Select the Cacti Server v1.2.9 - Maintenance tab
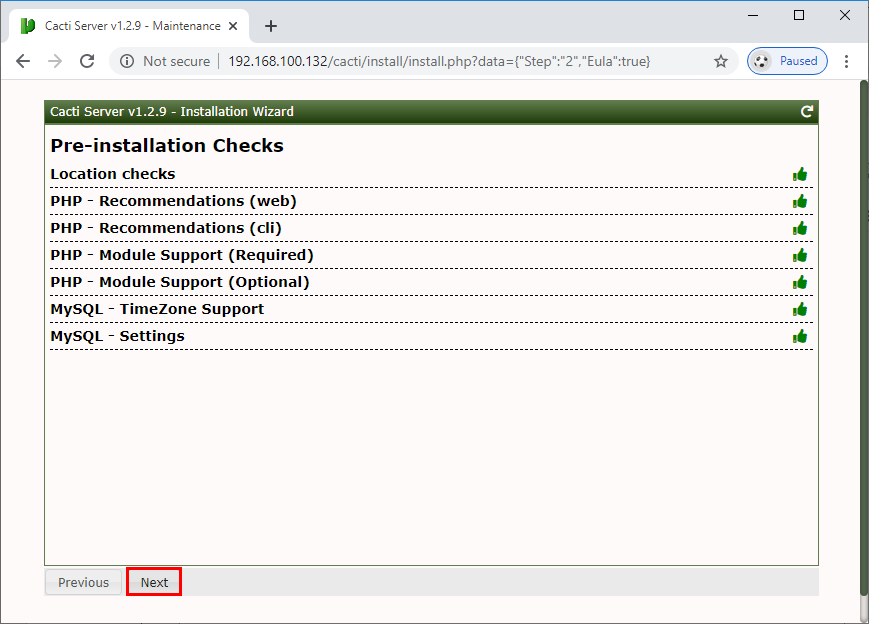 point(129,26)
